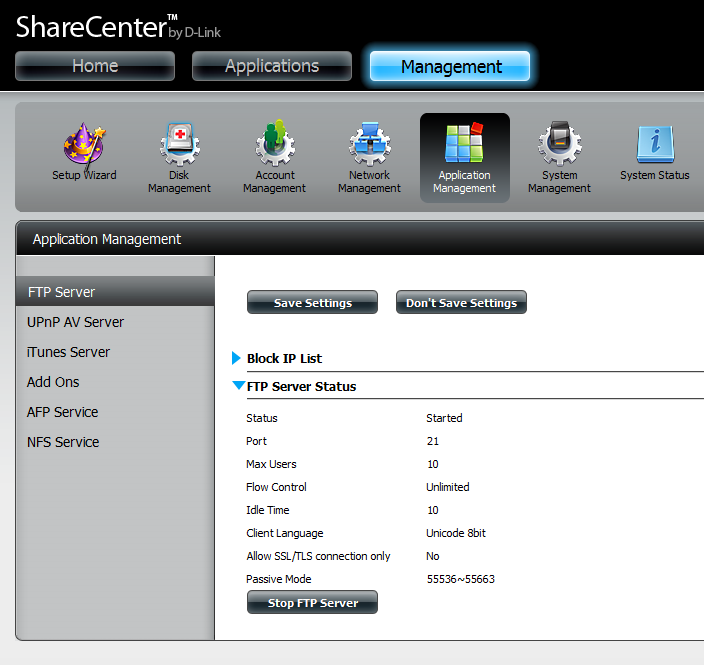Switch to the Applications tab

(x=272, y=66)
